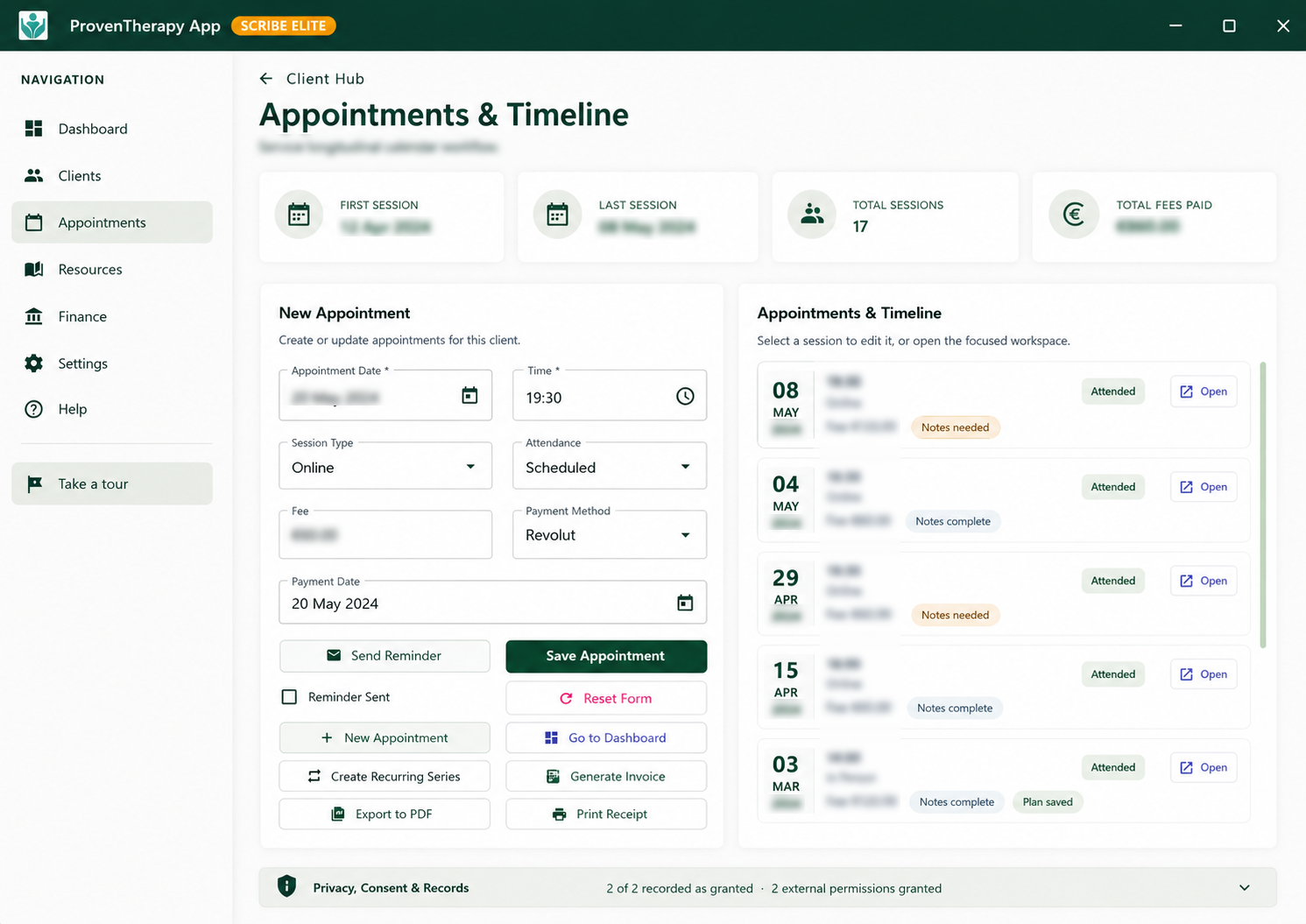Maximize the application window
The width and height of the screenshot is (1306, 924).
point(1229,25)
